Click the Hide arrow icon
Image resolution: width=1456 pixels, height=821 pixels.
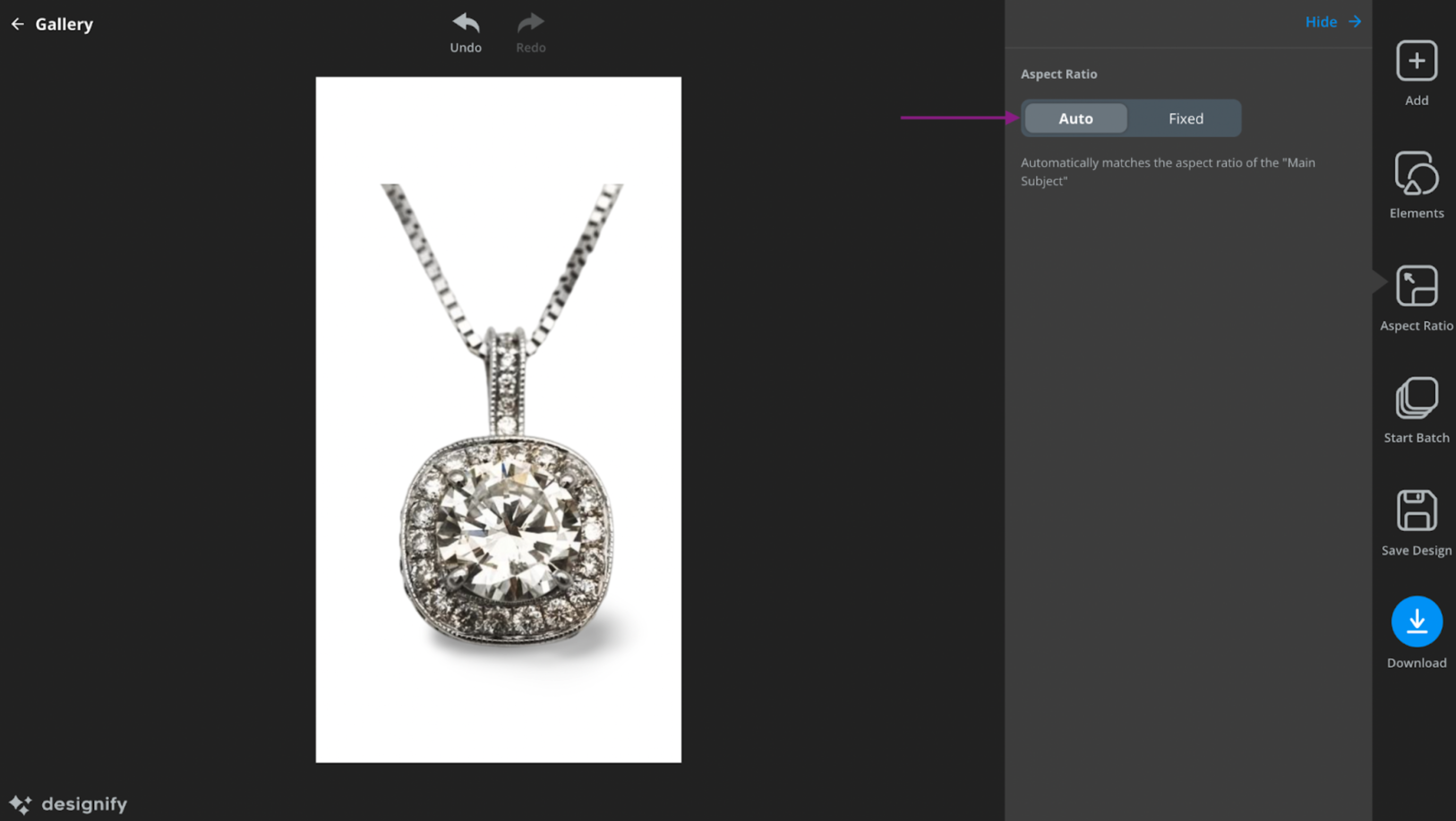[x=1355, y=21]
